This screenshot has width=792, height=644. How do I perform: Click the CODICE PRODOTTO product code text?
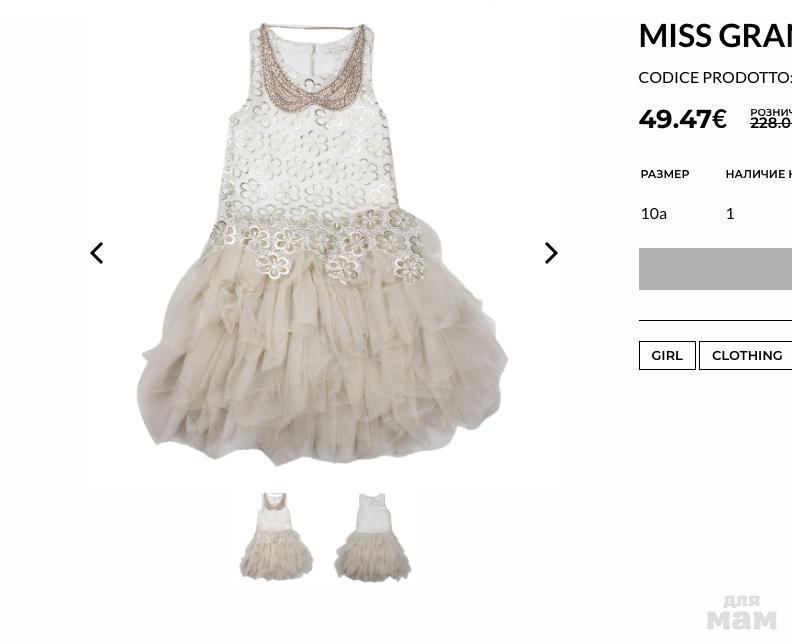(714, 77)
